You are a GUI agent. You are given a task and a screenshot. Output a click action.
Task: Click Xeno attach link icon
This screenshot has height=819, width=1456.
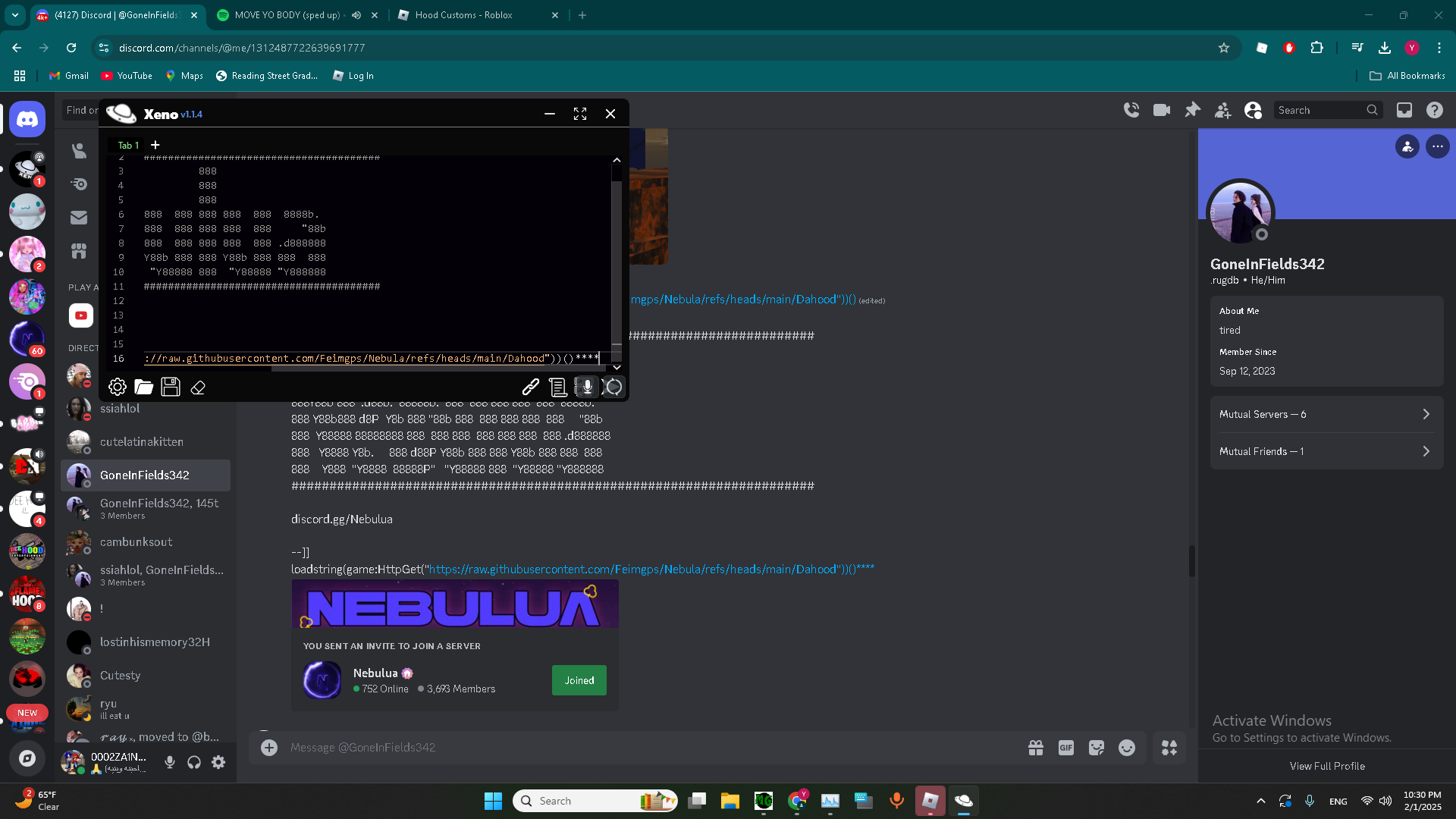(x=531, y=388)
